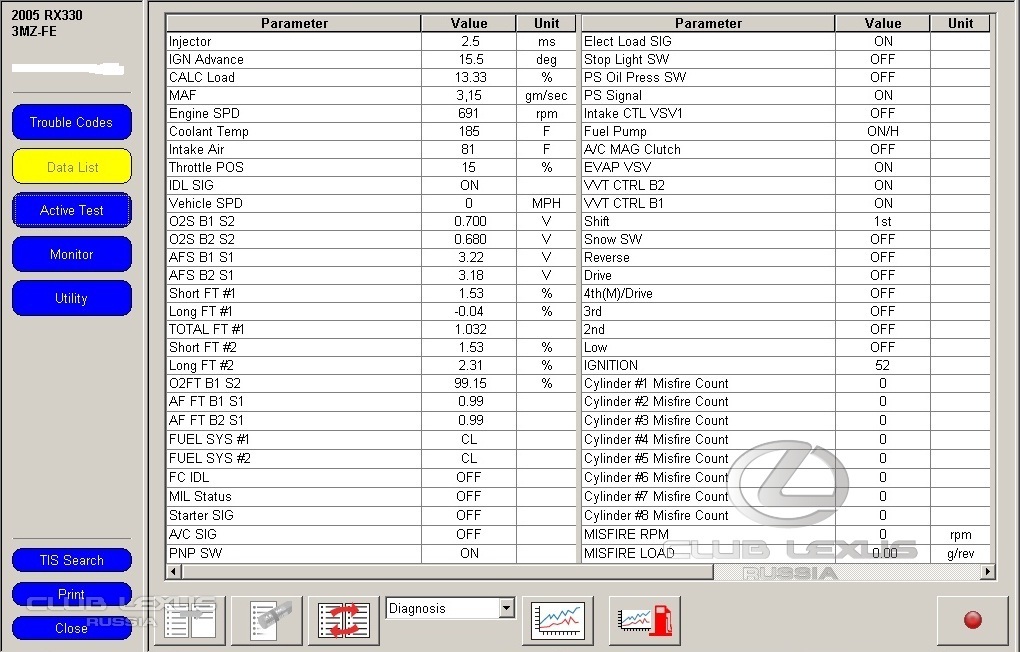Click Value header above the 2.5 cell
This screenshot has width=1020, height=652.
pos(469,23)
